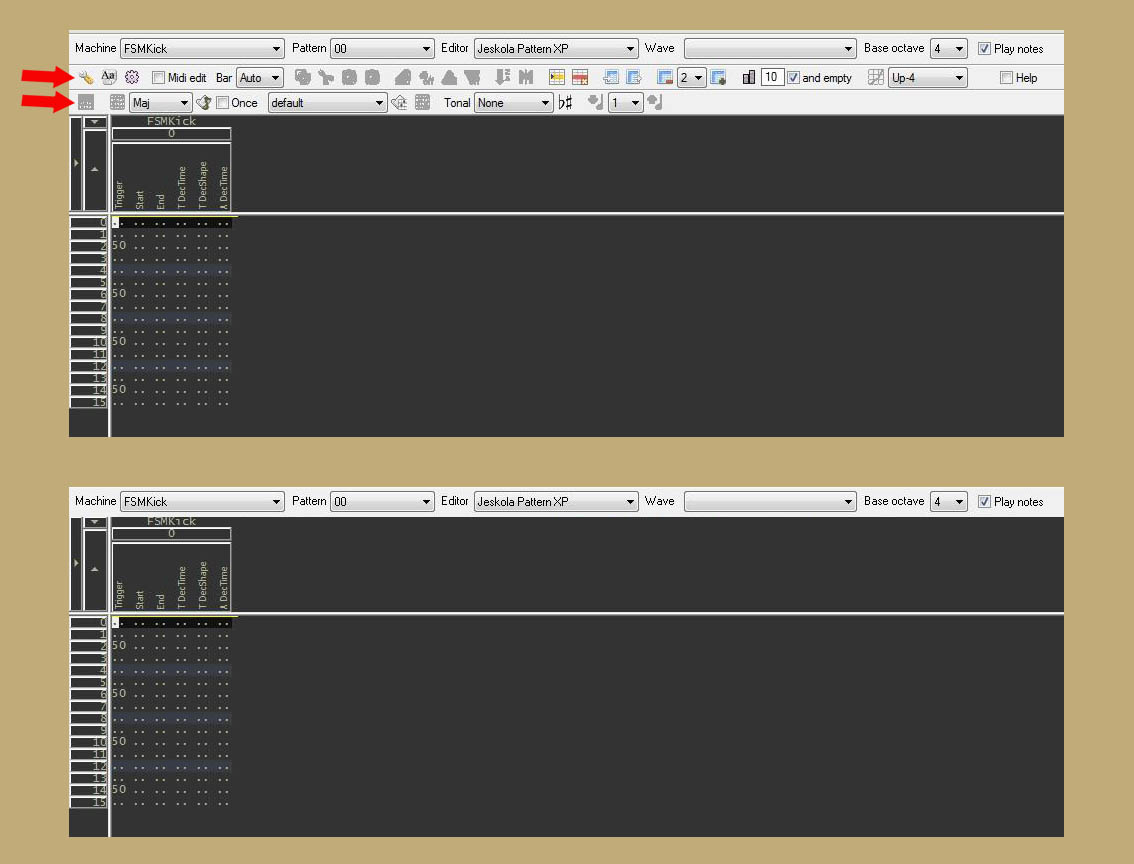Click the bar chart icon before the 10 field
The height and width of the screenshot is (864, 1134).
(x=749, y=77)
